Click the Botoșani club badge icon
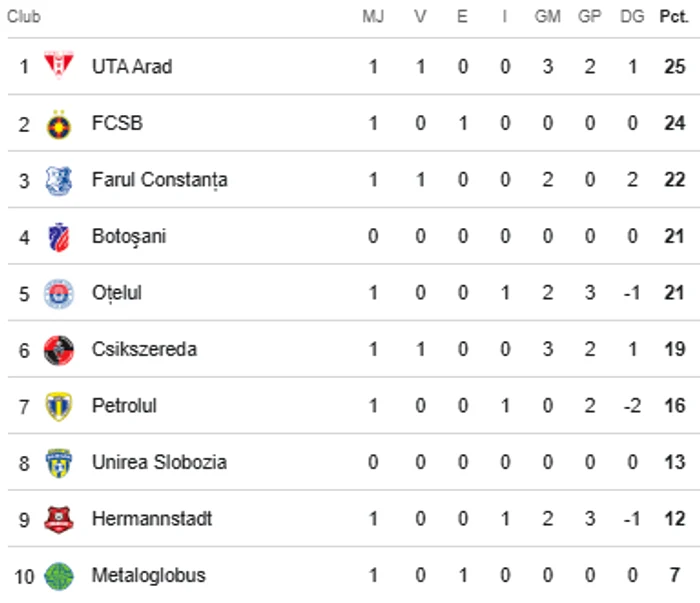Image resolution: width=700 pixels, height=603 pixels. [58, 237]
